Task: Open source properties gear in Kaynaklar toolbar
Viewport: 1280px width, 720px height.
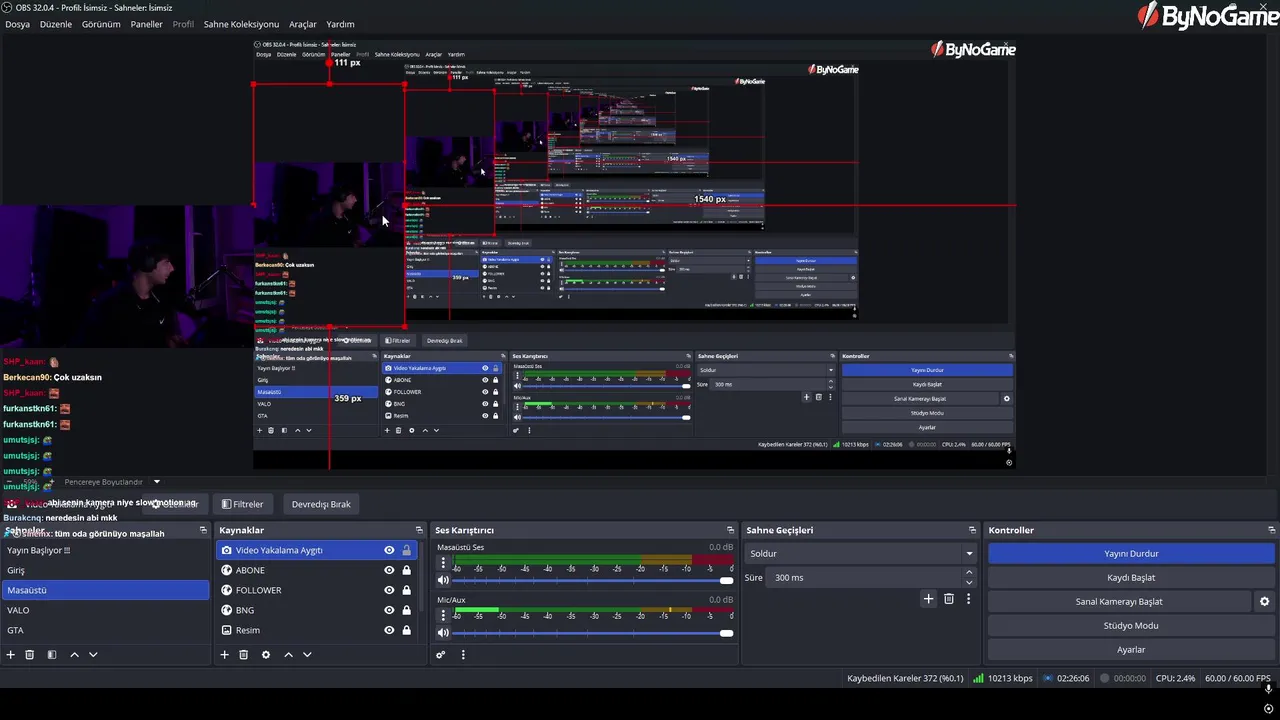Action: coord(266,655)
